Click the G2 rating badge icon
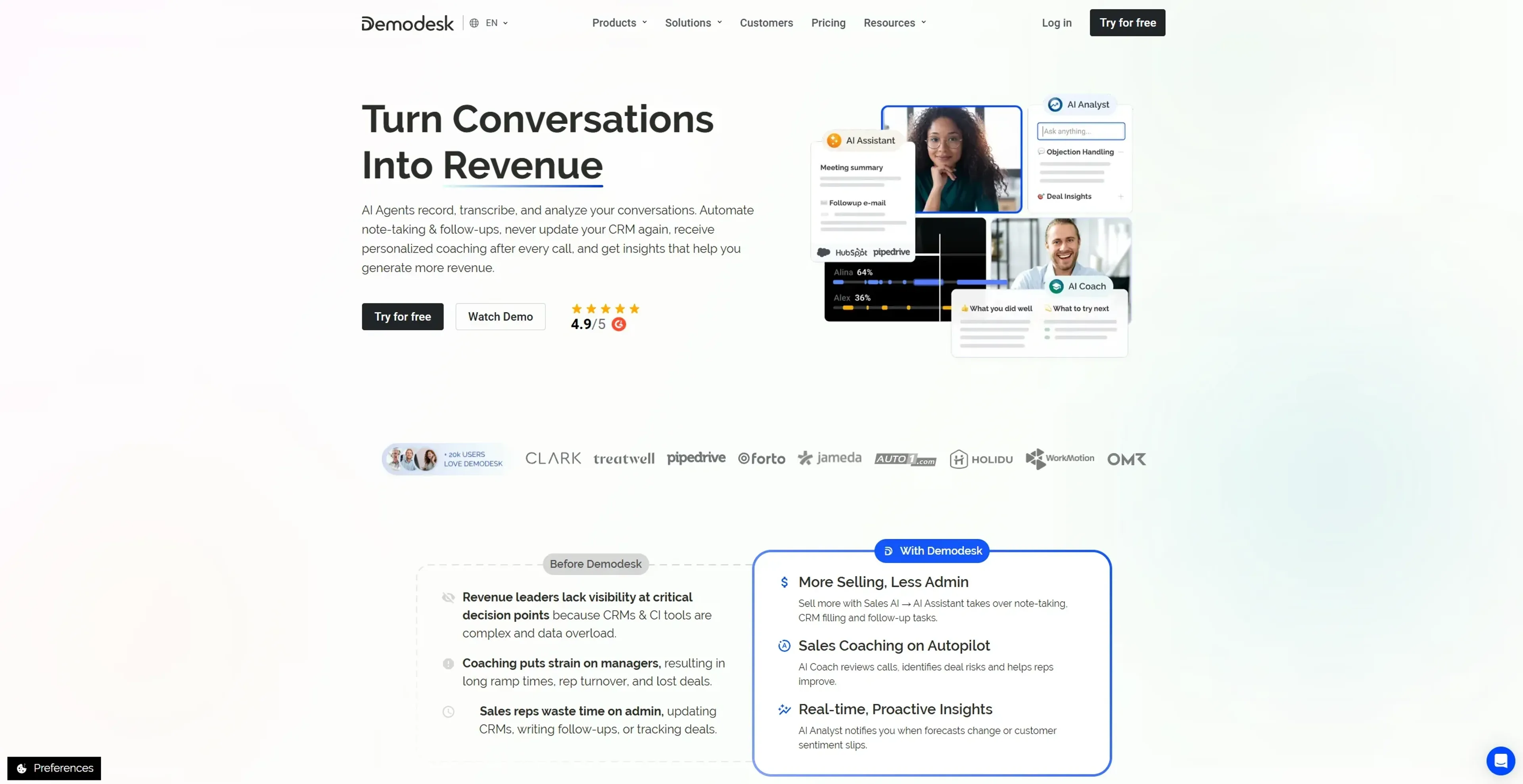The height and width of the screenshot is (784, 1523). (618, 324)
